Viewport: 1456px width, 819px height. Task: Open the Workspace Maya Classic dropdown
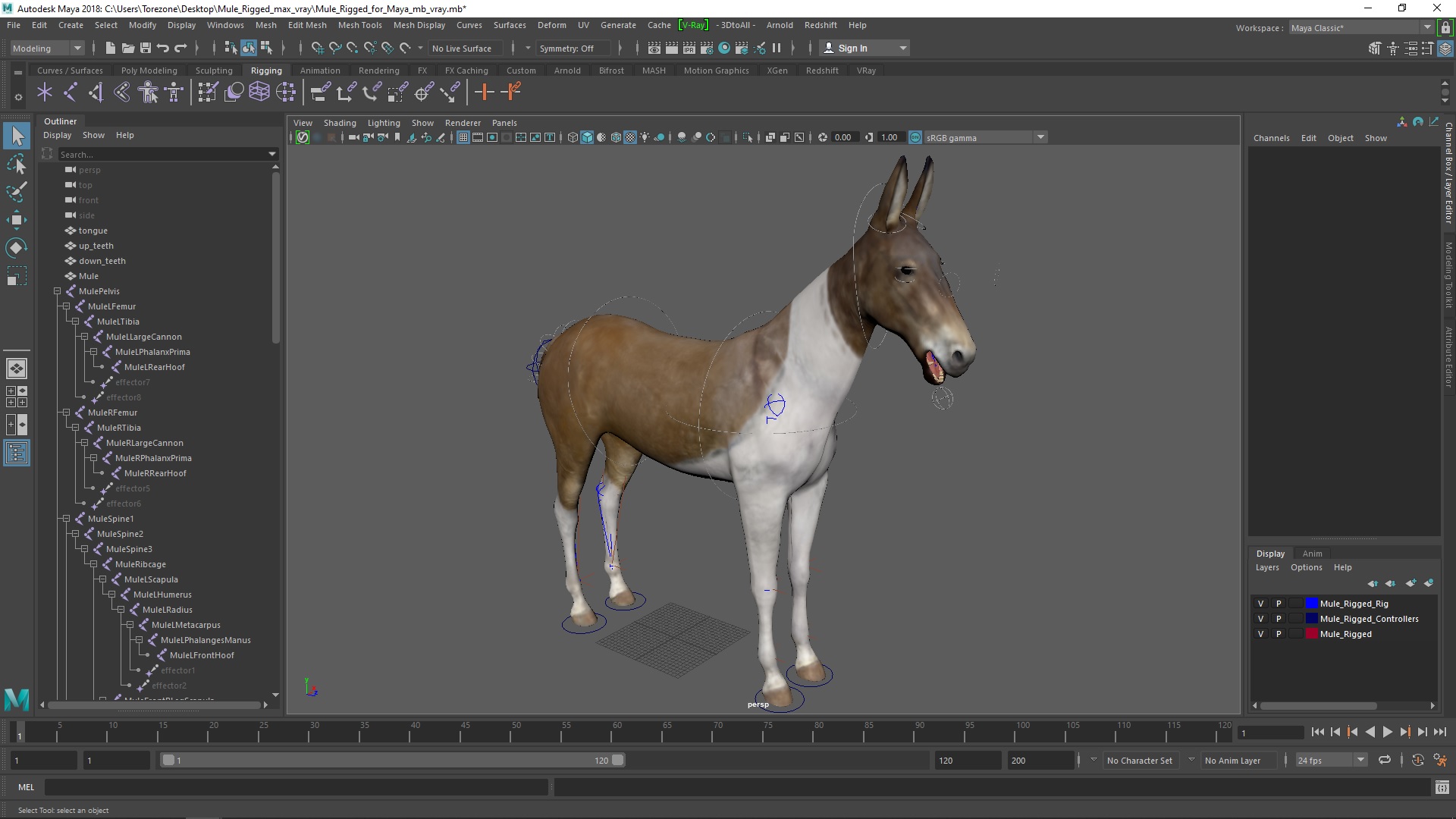coord(1361,27)
